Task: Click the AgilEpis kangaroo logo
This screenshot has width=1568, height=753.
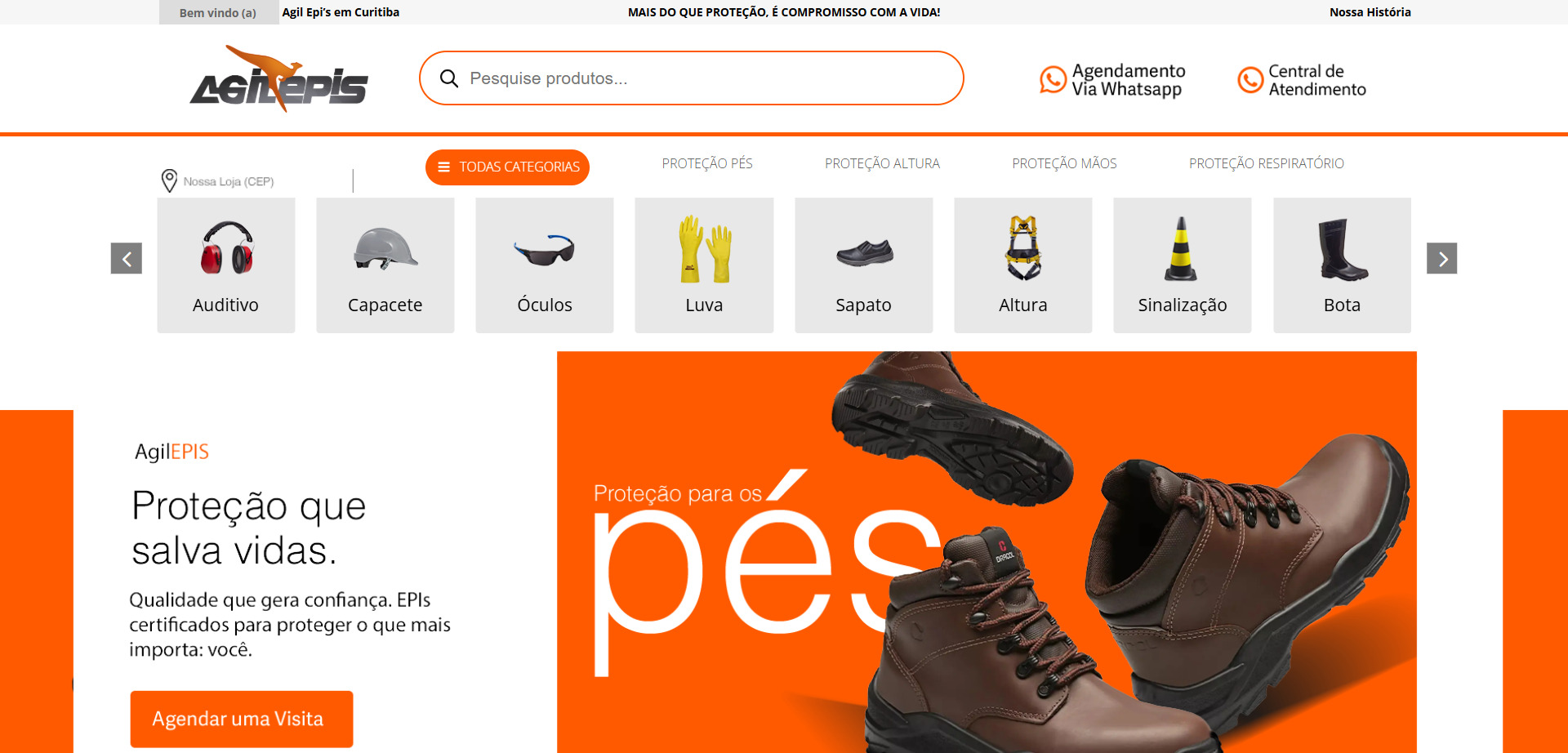Action: tap(278, 78)
